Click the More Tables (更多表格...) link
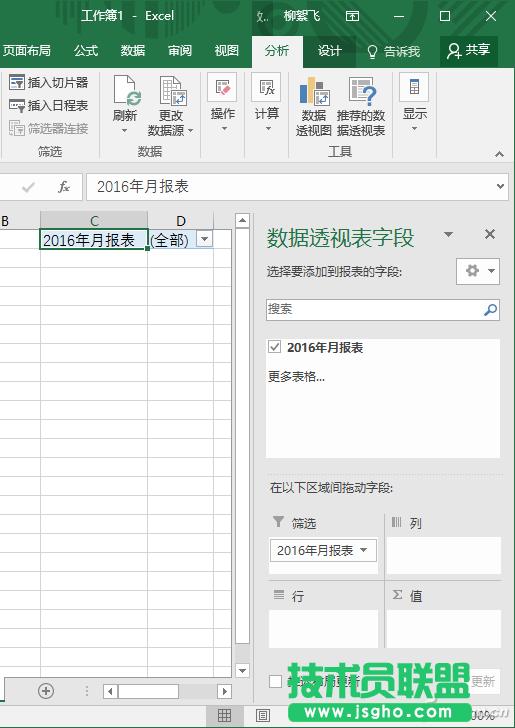 tap(296, 376)
